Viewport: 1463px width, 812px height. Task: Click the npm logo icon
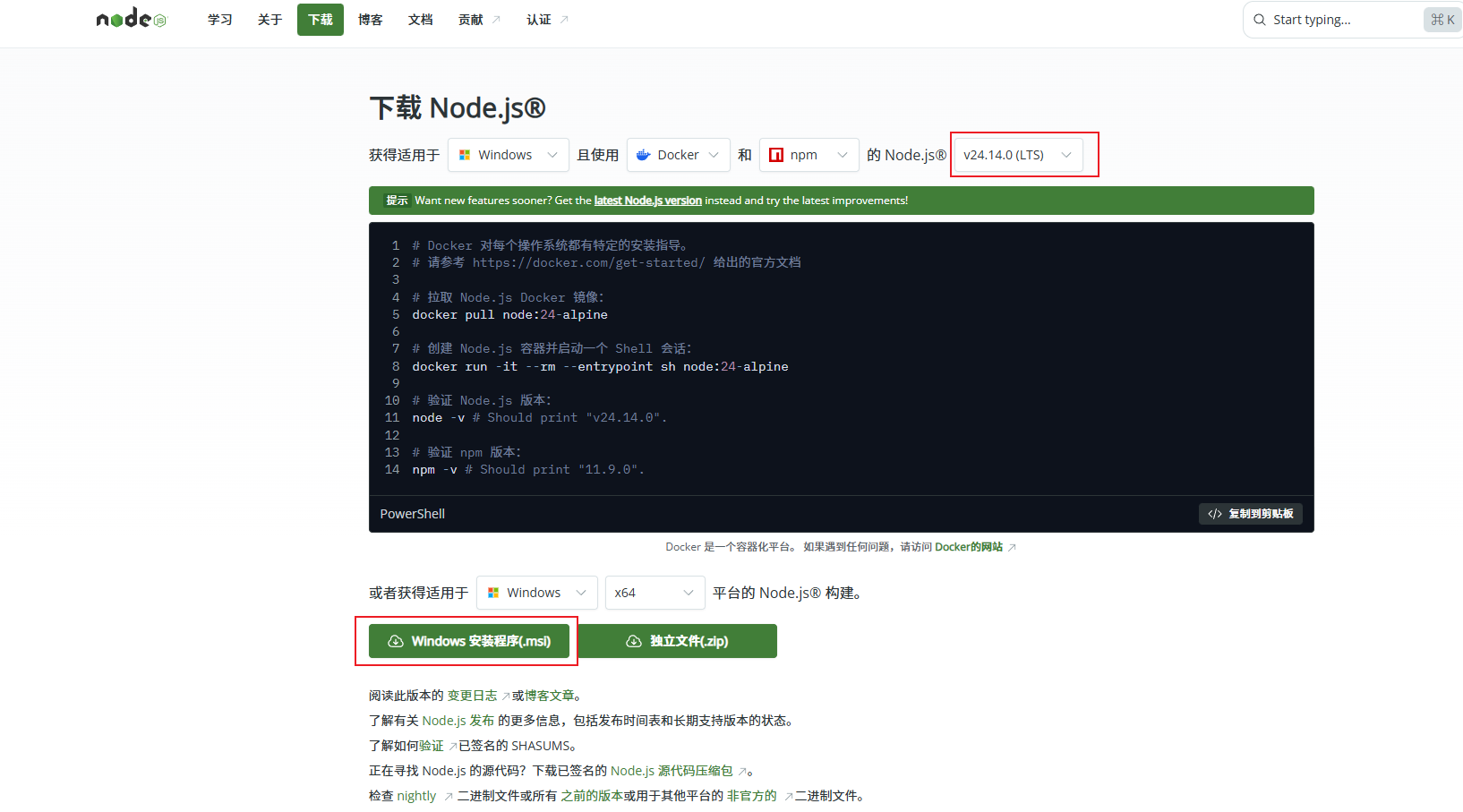776,155
